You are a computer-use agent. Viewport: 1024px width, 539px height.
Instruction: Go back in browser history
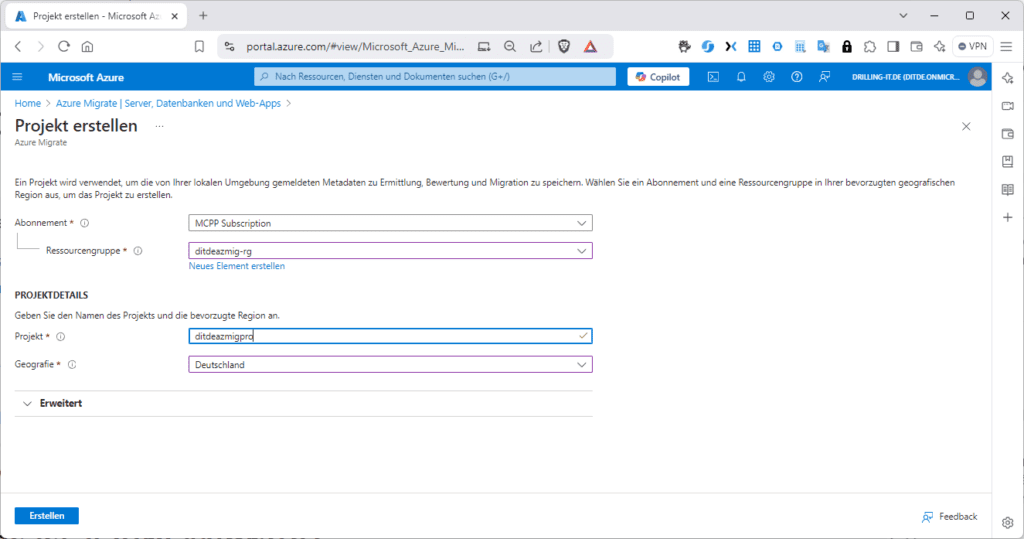pyautogui.click(x=18, y=46)
